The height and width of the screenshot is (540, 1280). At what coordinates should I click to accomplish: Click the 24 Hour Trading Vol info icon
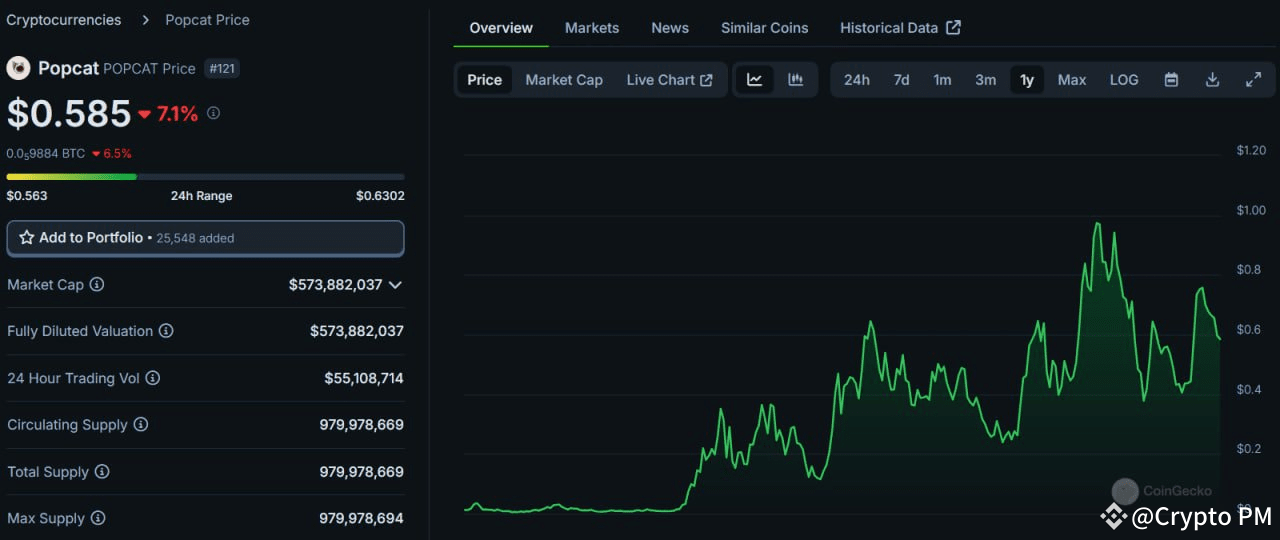click(x=153, y=378)
